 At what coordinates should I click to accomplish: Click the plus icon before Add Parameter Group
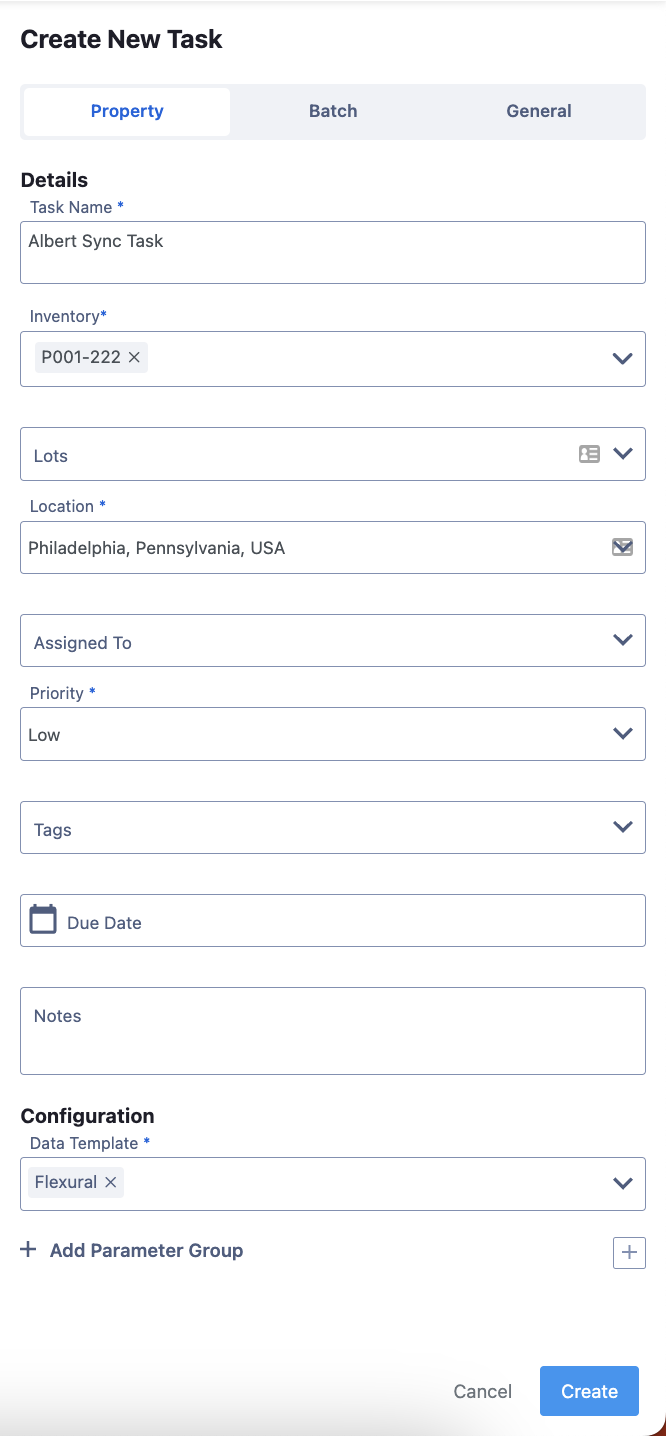[29, 1250]
